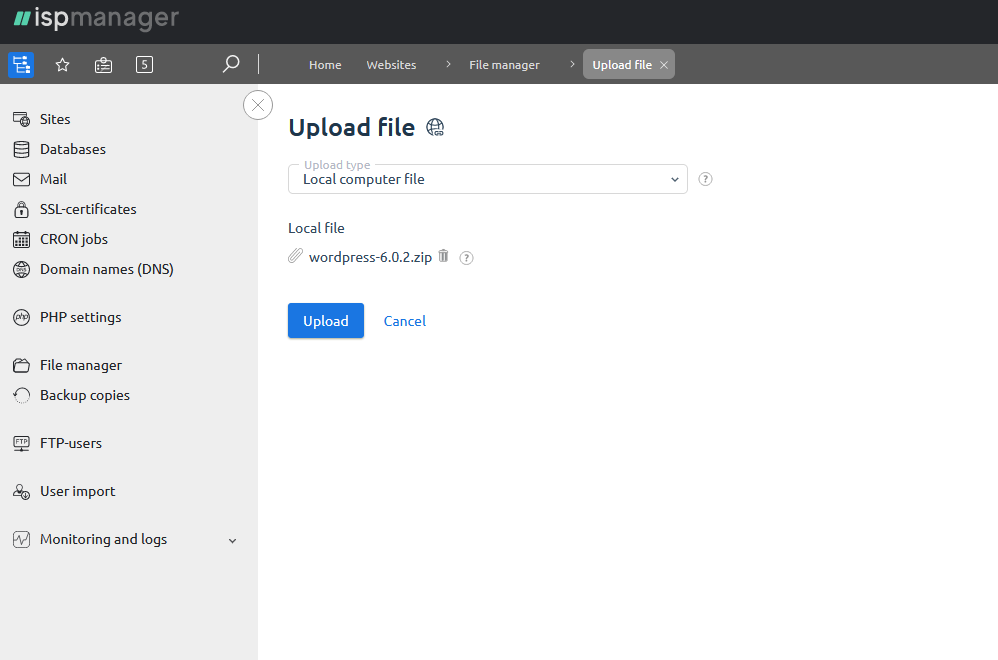Open the Mail section
Viewport: 998px width, 660px height.
pyautogui.click(x=55, y=179)
